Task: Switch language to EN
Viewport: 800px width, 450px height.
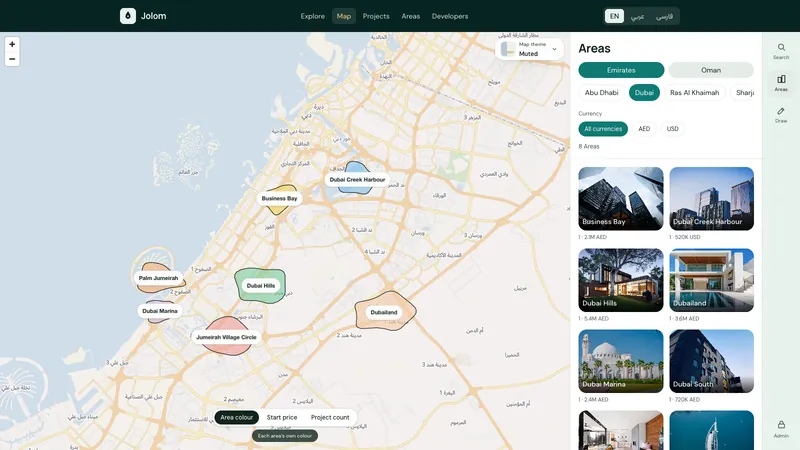Action: (614, 16)
